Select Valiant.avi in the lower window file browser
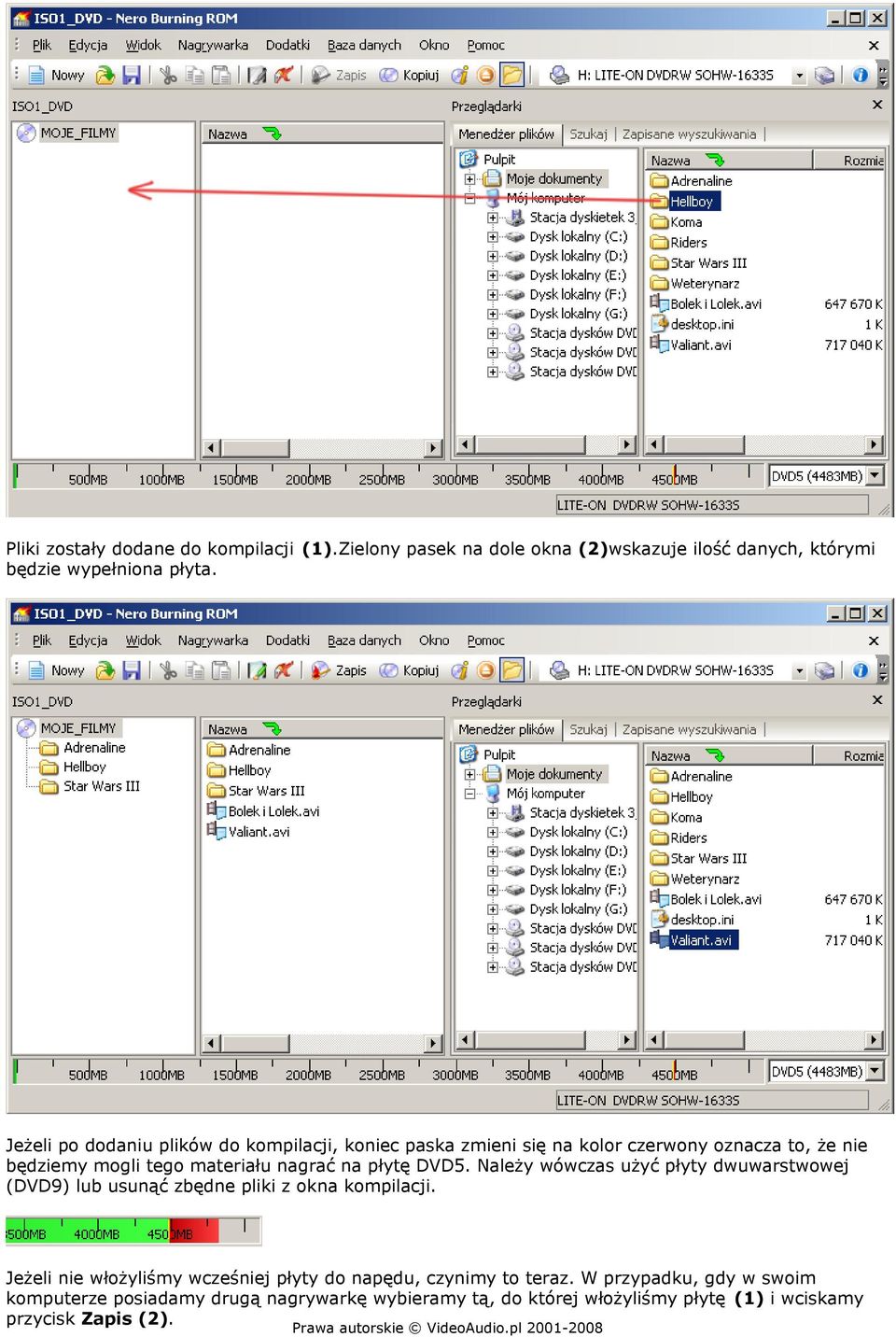This screenshot has height=1337, width=896. pyautogui.click(x=693, y=940)
